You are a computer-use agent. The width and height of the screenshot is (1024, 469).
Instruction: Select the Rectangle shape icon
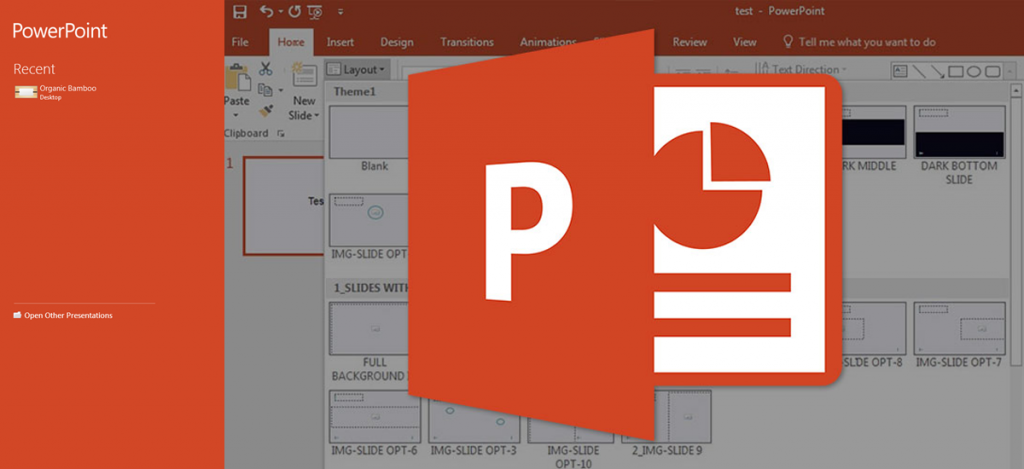[956, 71]
